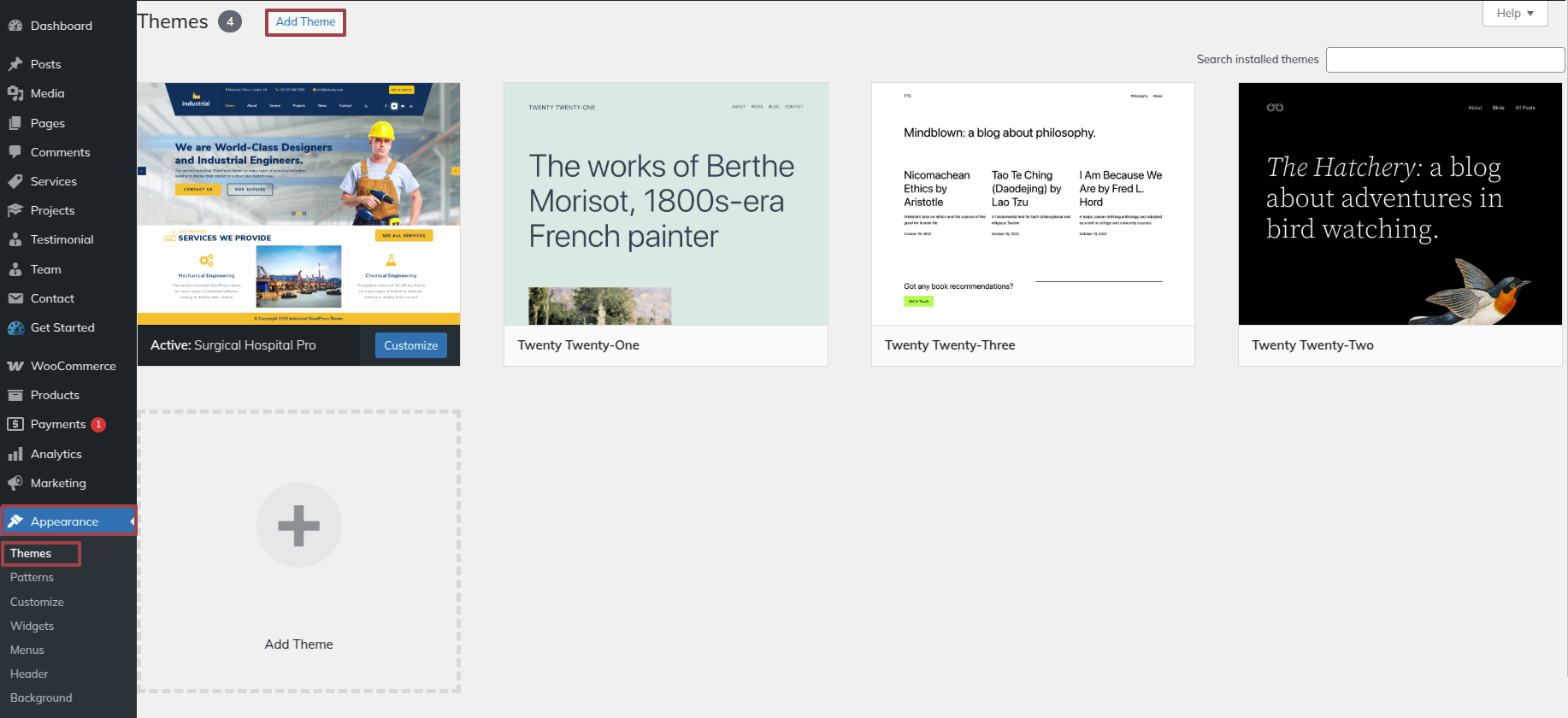Click the Pages document icon
Image resolution: width=1568 pixels, height=718 pixels.
click(x=15, y=123)
